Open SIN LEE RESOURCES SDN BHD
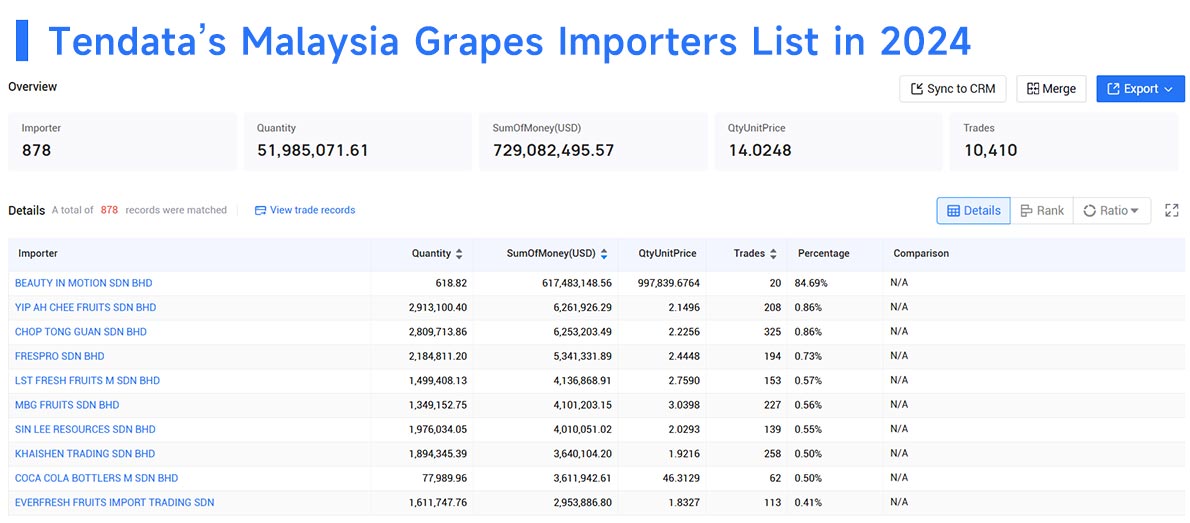 point(85,429)
